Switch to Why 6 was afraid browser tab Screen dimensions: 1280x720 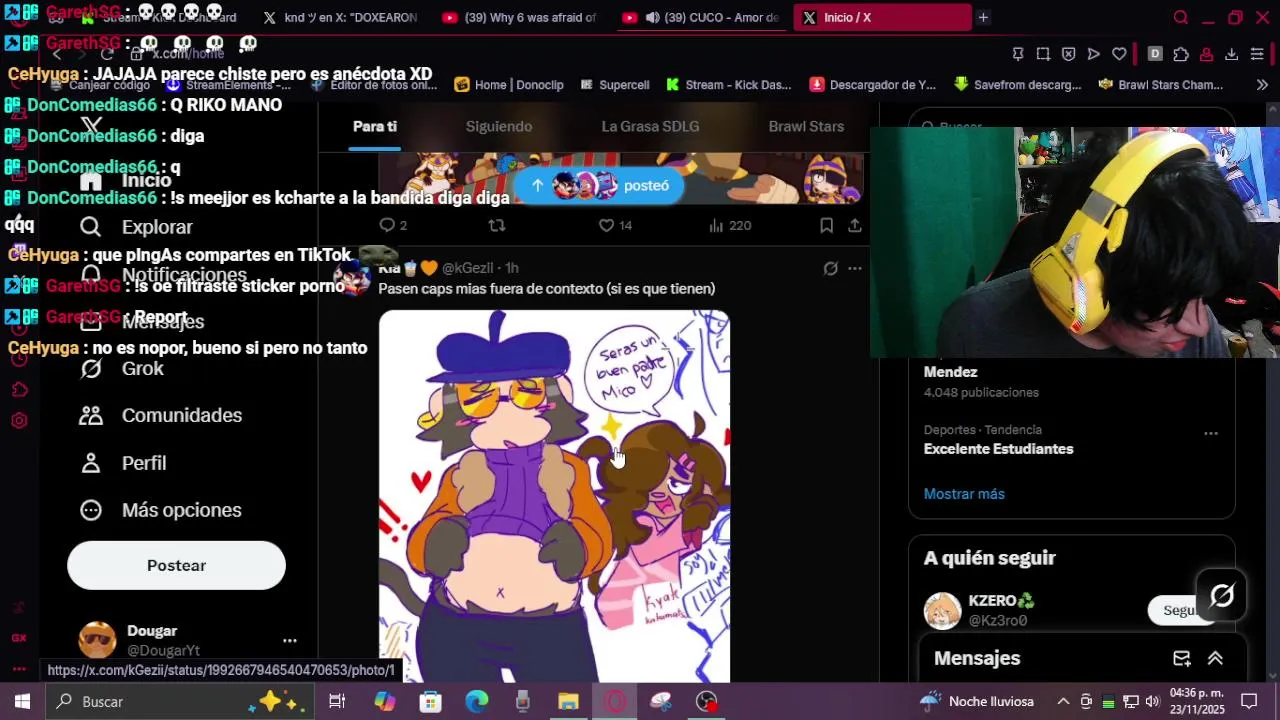coord(520,17)
